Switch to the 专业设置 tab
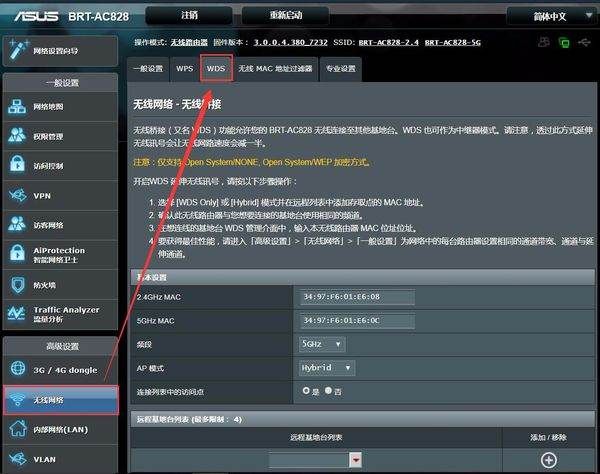This screenshot has height=474, width=600. pos(340,68)
